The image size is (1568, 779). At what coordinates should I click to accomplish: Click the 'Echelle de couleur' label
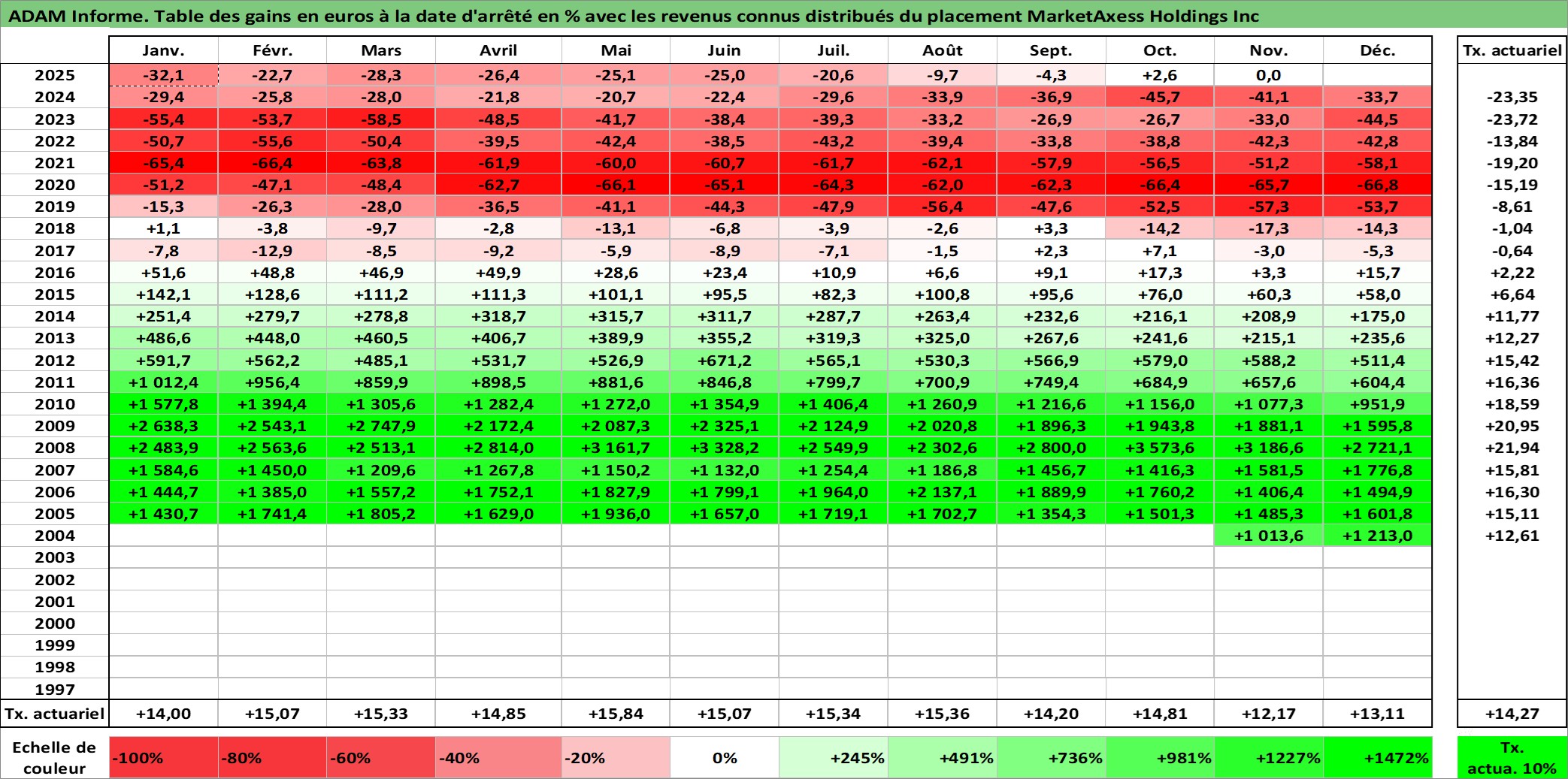point(55,757)
